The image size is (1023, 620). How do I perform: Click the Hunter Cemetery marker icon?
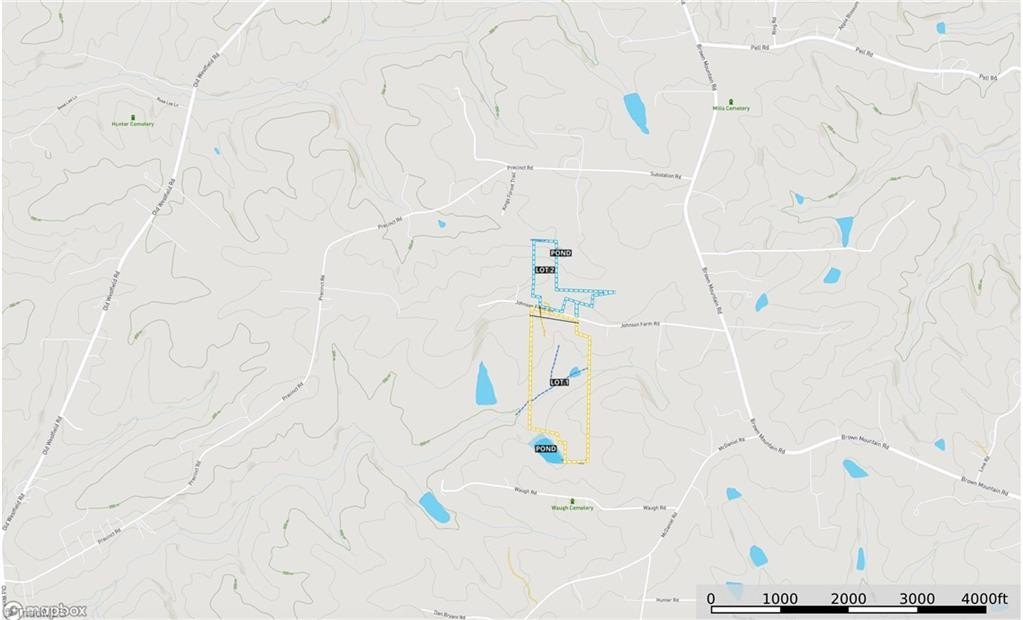(x=133, y=117)
